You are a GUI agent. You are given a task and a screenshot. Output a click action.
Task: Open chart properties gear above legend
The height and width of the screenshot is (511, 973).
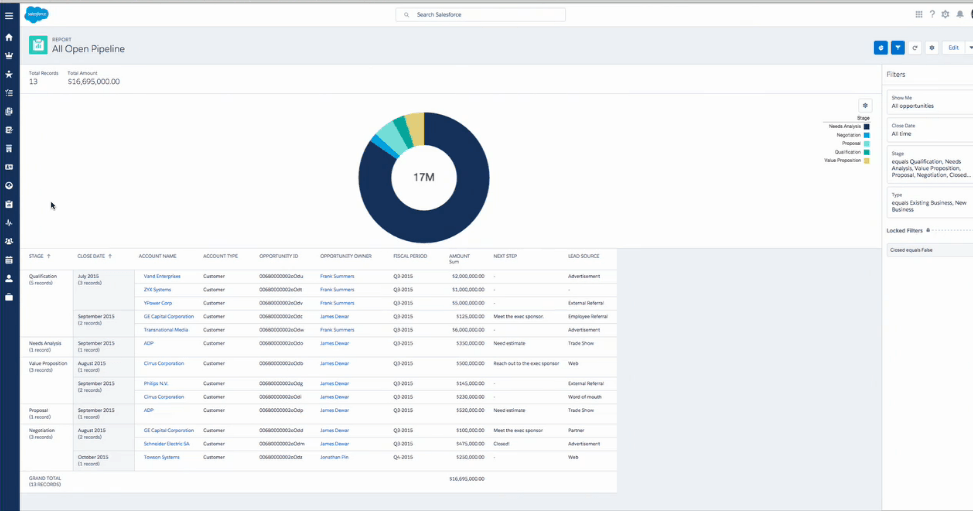coord(864,105)
